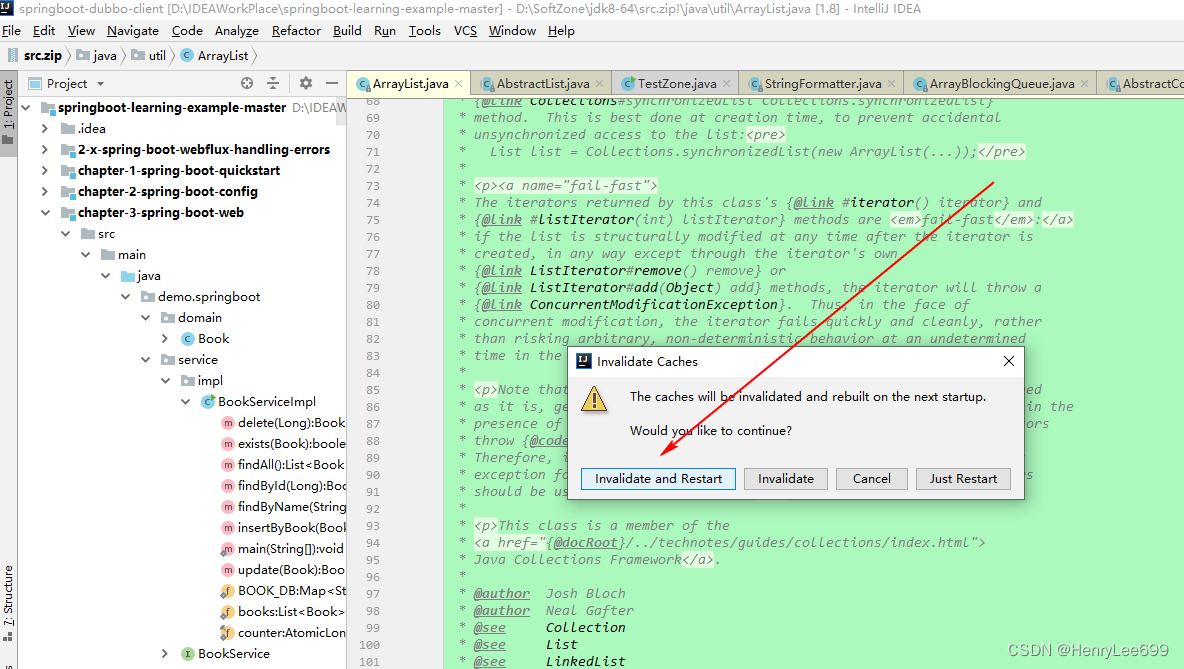Screen dimensions: 1184x669
Task: Select the BOOK_DB field icon
Action: point(227,591)
